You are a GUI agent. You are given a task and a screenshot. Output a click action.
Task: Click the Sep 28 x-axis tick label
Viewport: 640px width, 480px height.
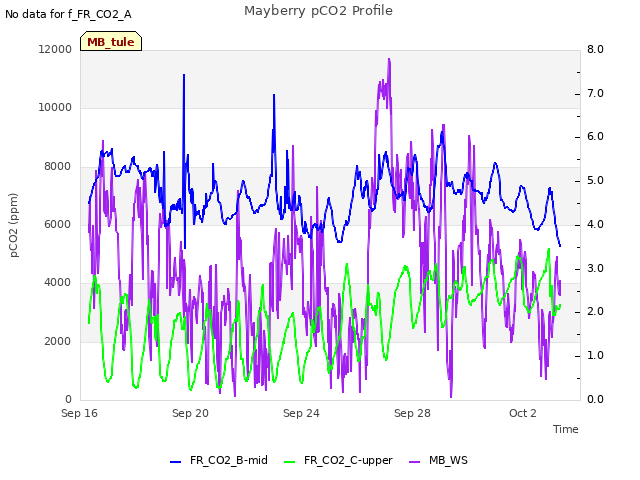(x=412, y=413)
